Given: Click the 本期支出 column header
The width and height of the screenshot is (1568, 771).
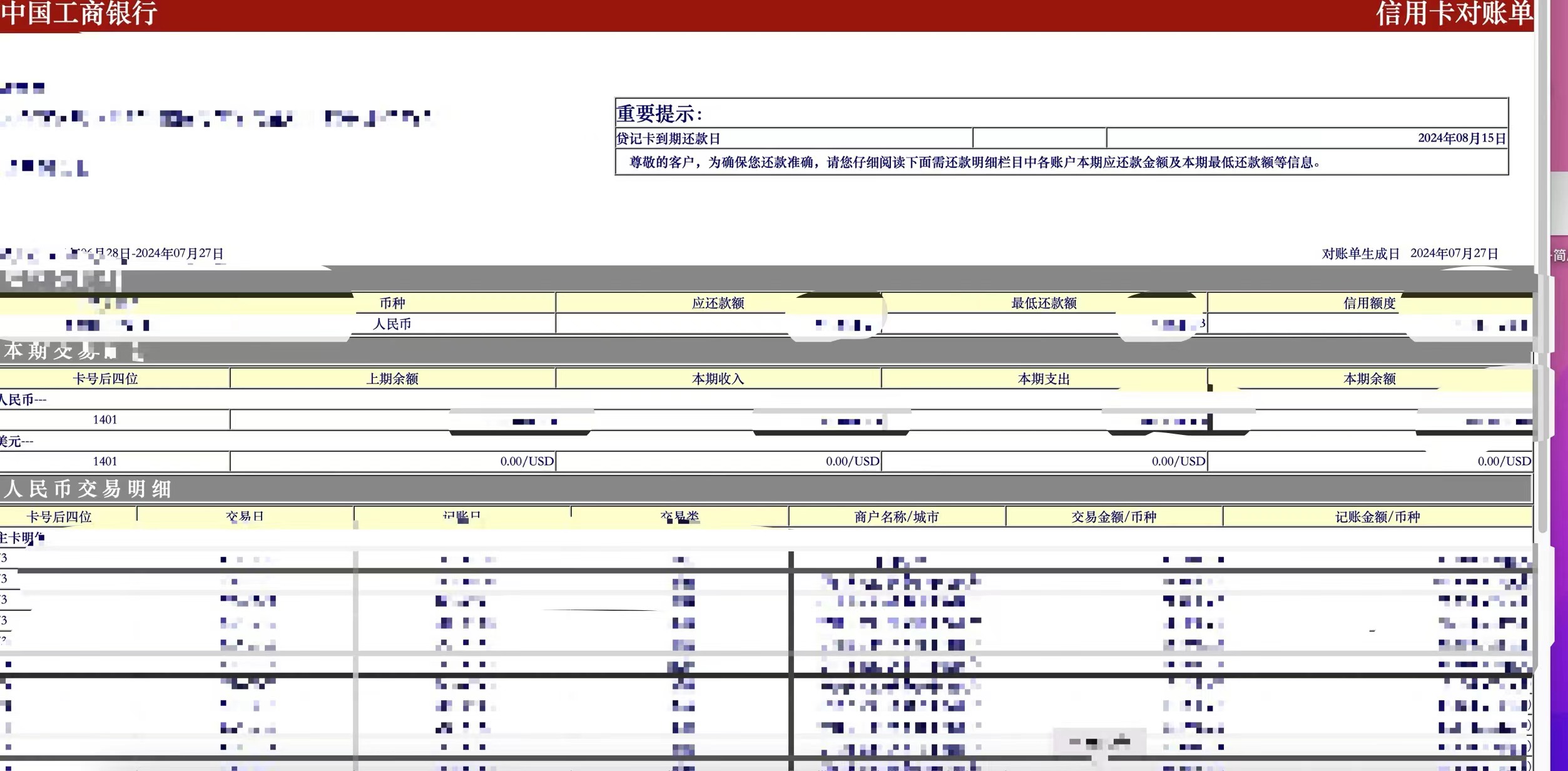Looking at the screenshot, I should [x=1044, y=379].
